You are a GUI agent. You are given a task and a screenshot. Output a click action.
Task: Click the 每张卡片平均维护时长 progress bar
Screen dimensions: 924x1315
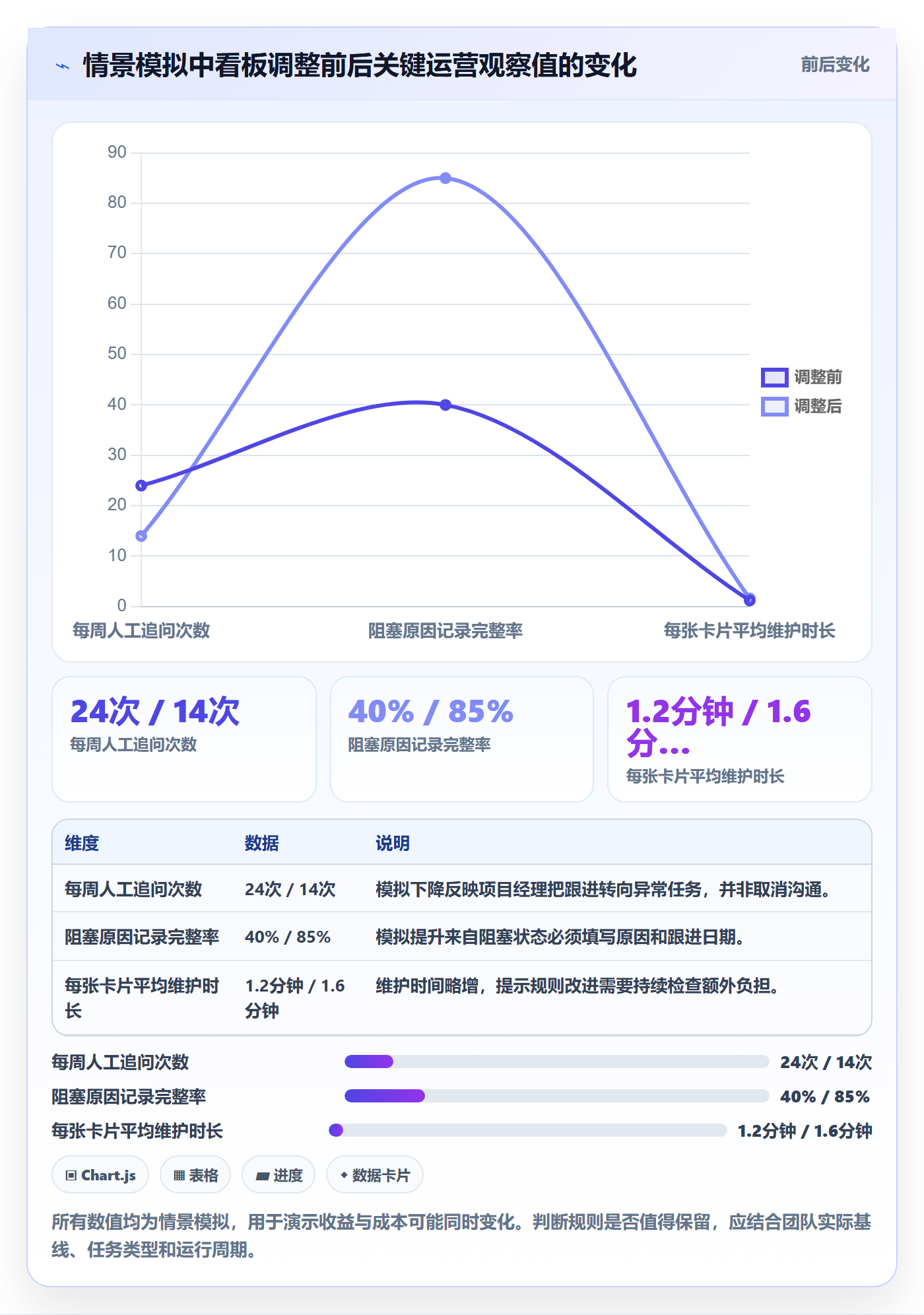[x=528, y=1130]
